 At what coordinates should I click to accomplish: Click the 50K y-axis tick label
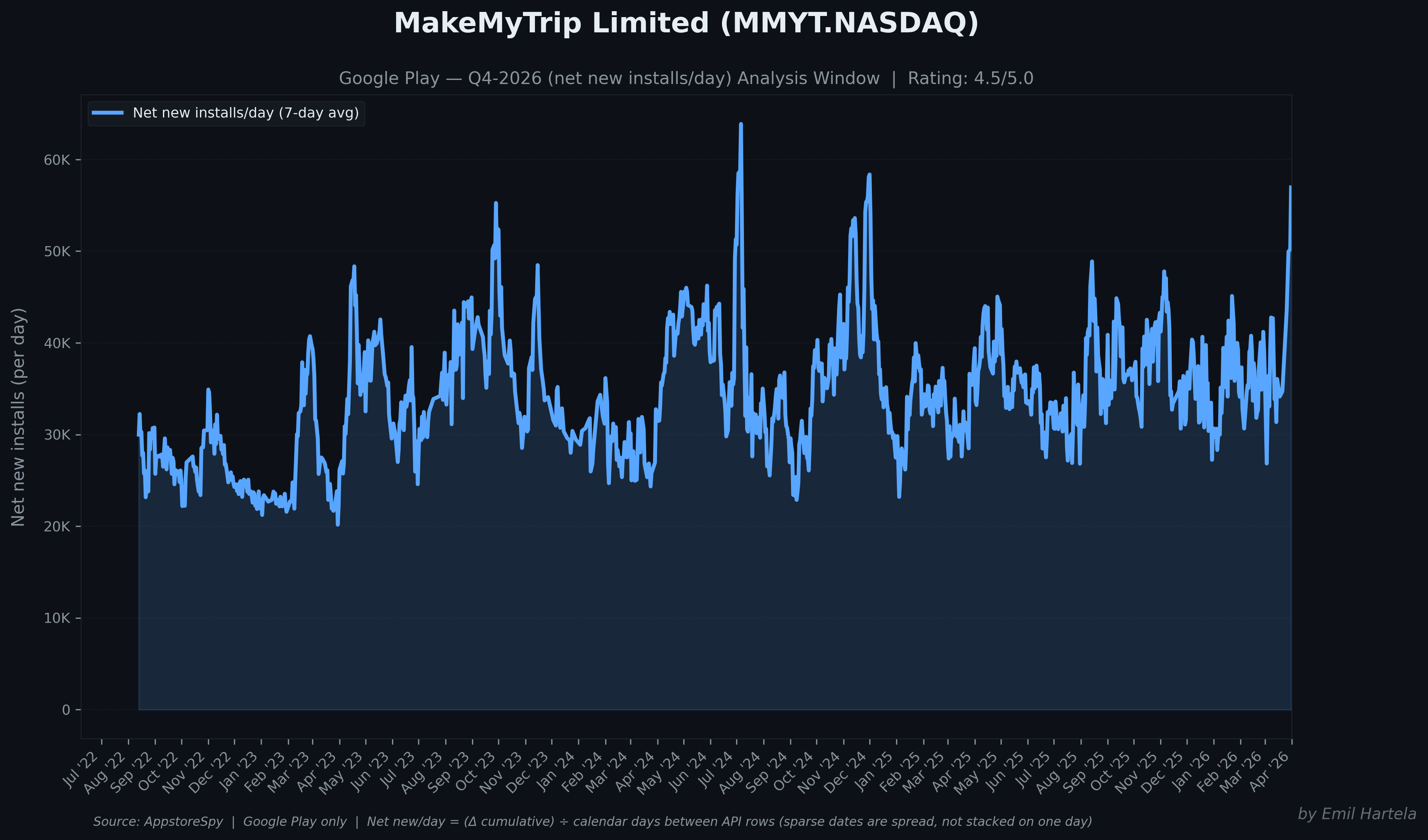[57, 251]
